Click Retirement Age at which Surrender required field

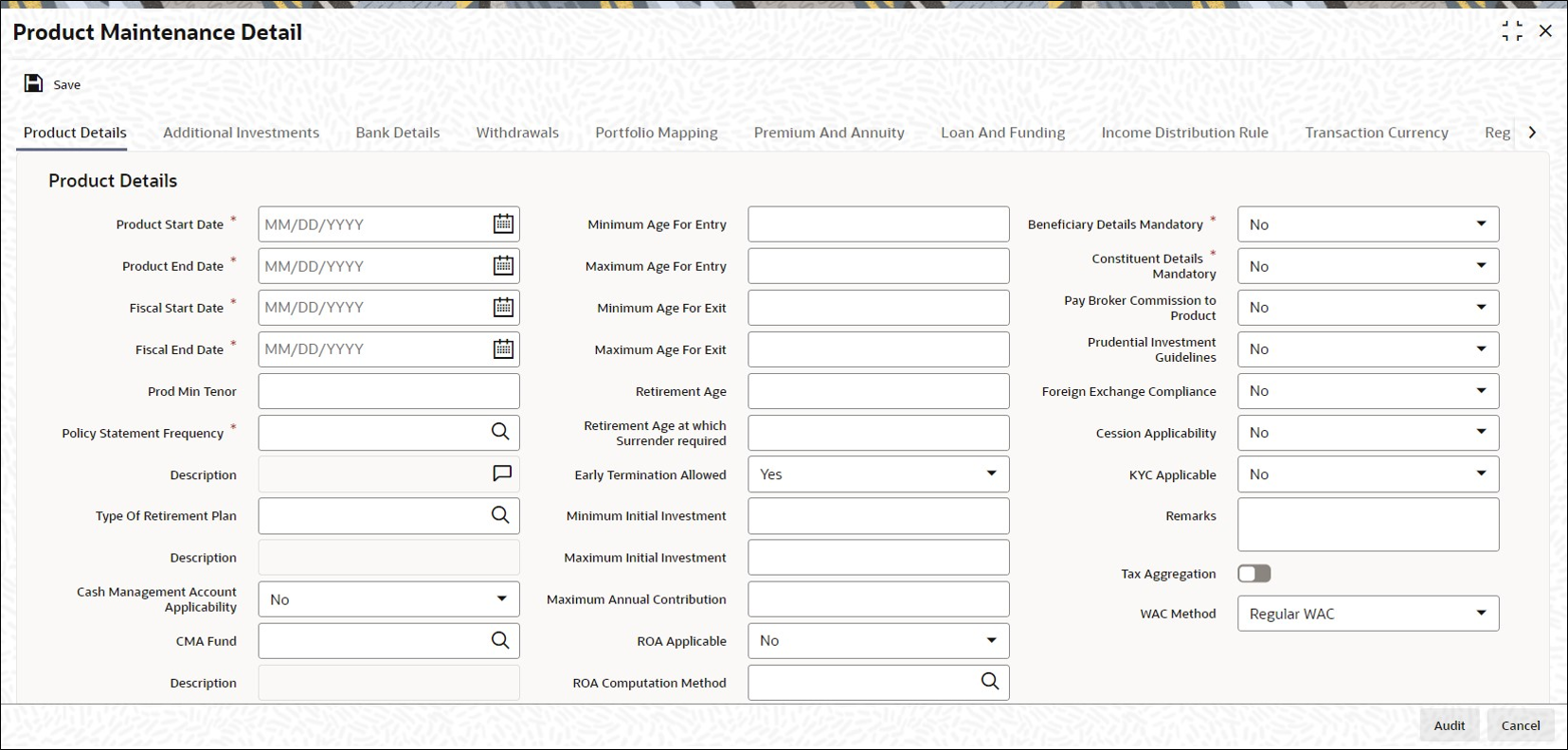pyautogui.click(x=878, y=432)
